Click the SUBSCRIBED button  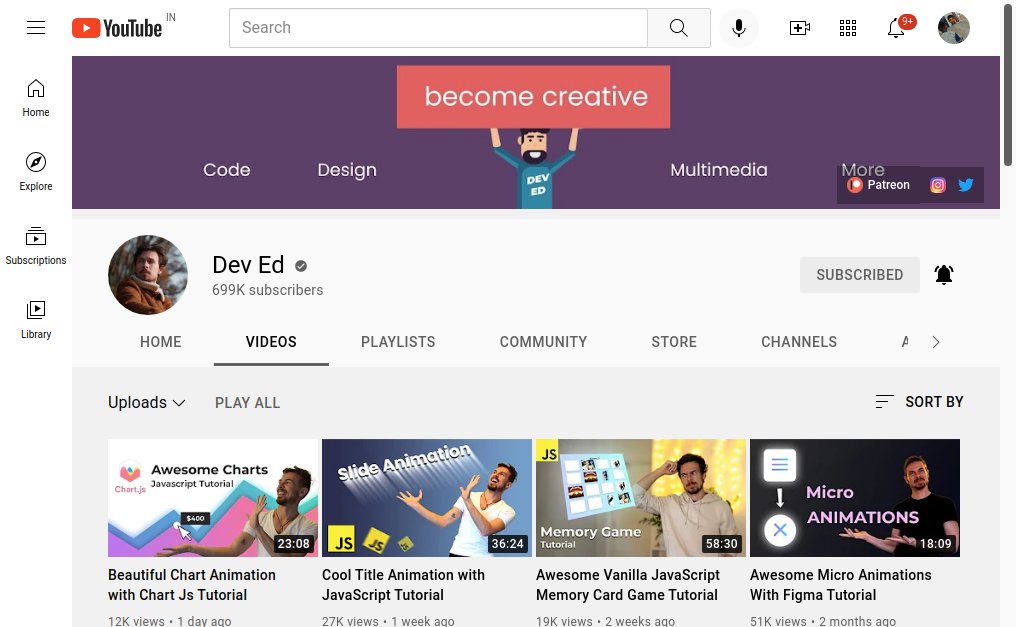click(x=859, y=275)
